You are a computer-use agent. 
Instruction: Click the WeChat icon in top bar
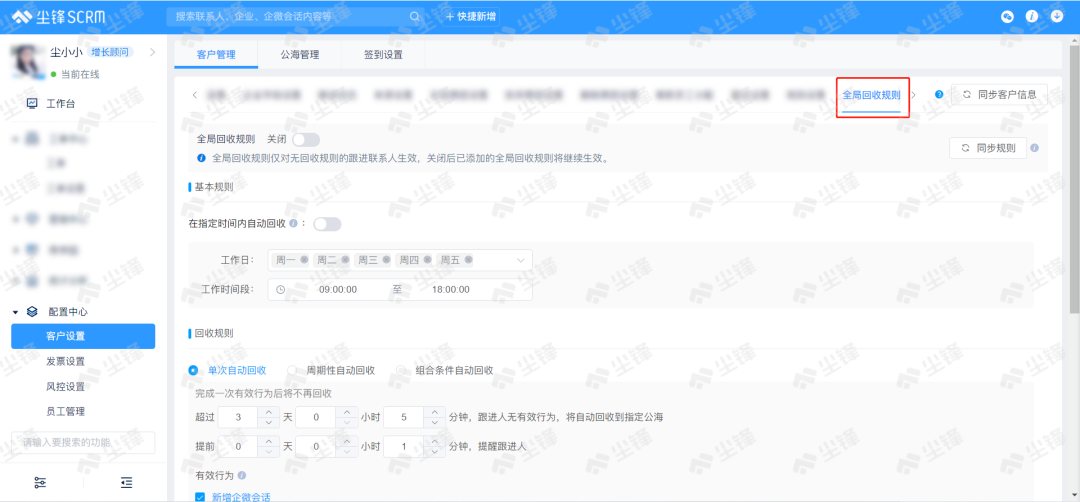point(1007,16)
